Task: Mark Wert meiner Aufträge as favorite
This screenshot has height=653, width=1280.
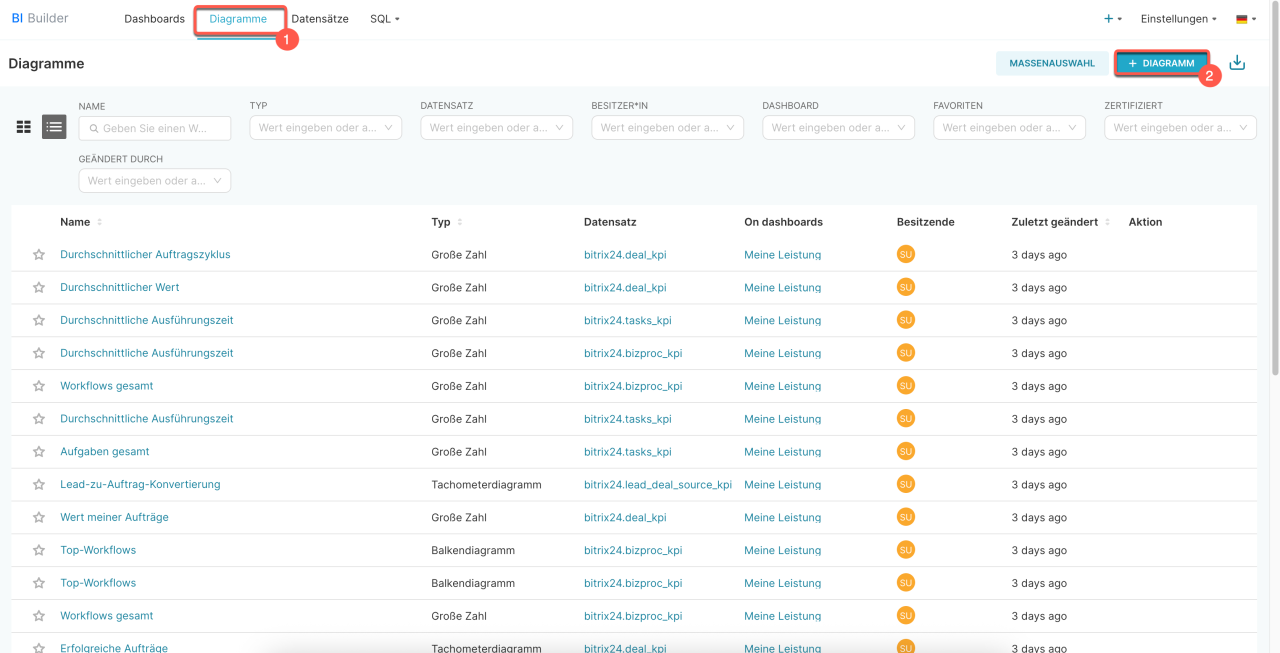Action: pyautogui.click(x=39, y=518)
